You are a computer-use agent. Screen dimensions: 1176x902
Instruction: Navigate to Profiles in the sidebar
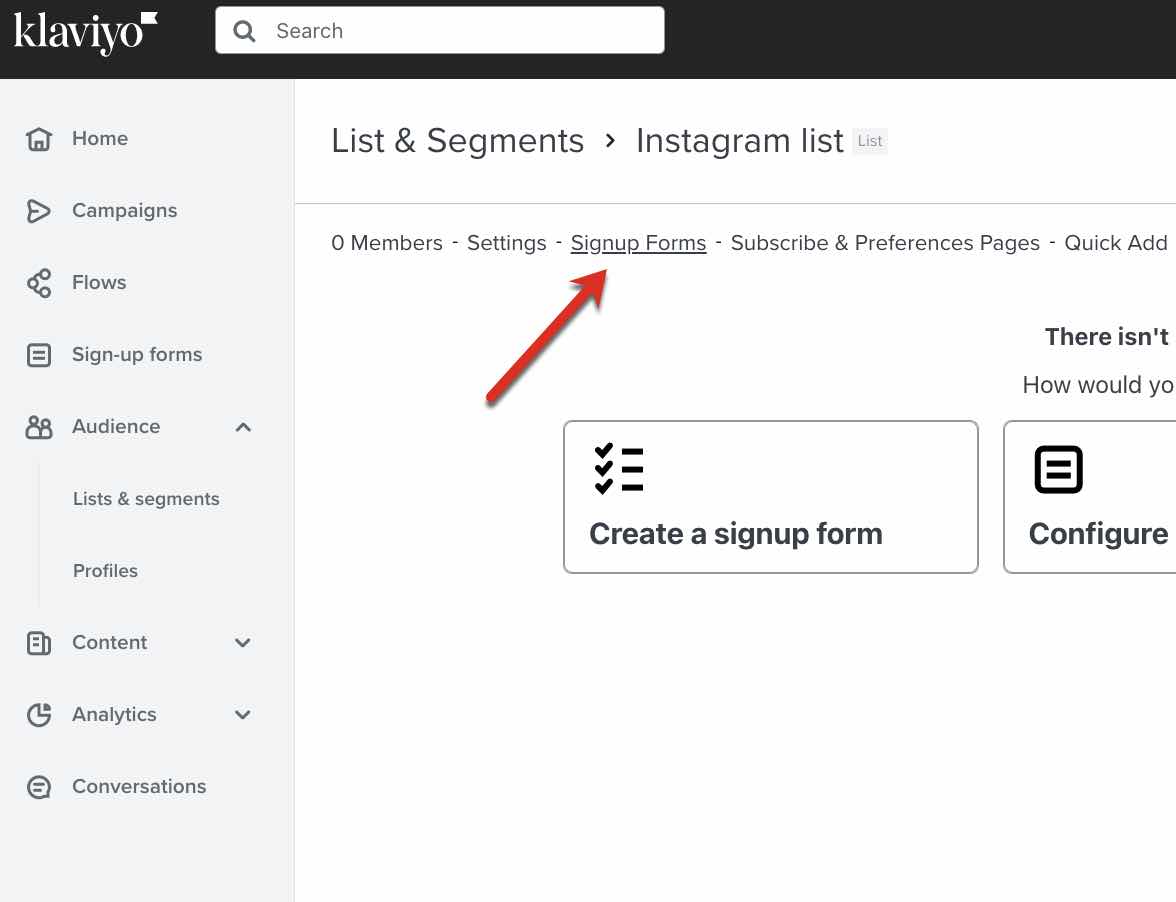(105, 571)
